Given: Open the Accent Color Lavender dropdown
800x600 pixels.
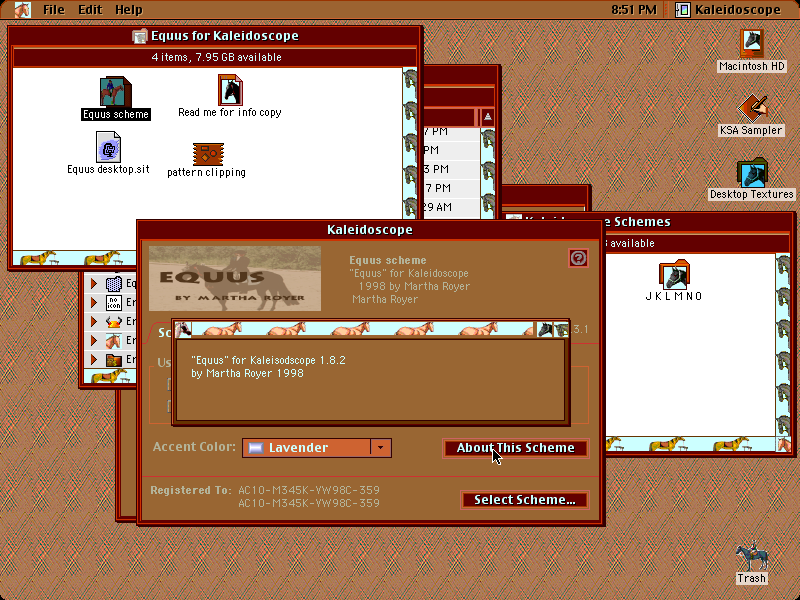Looking at the screenshot, I should (x=317, y=448).
